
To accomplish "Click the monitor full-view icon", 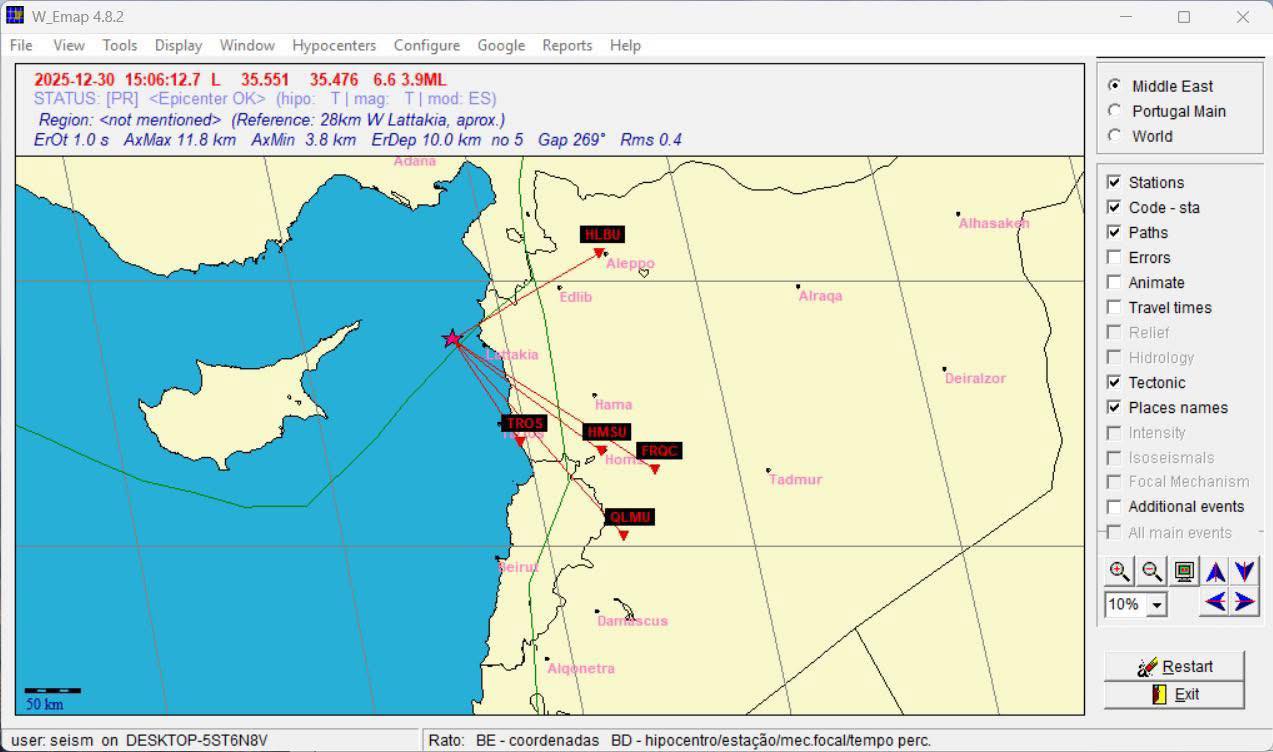I will 1184,572.
